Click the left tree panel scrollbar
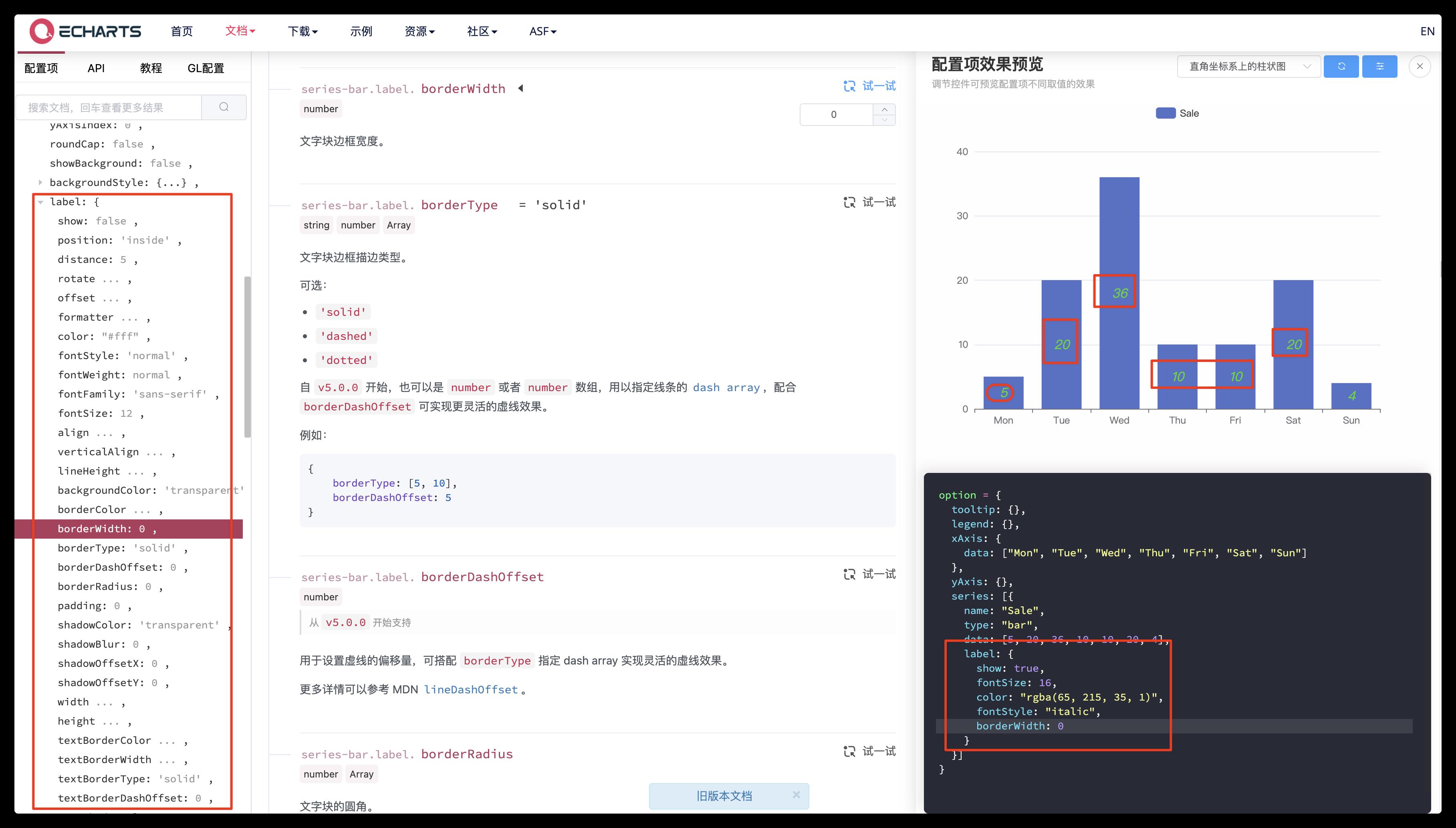 (x=247, y=357)
